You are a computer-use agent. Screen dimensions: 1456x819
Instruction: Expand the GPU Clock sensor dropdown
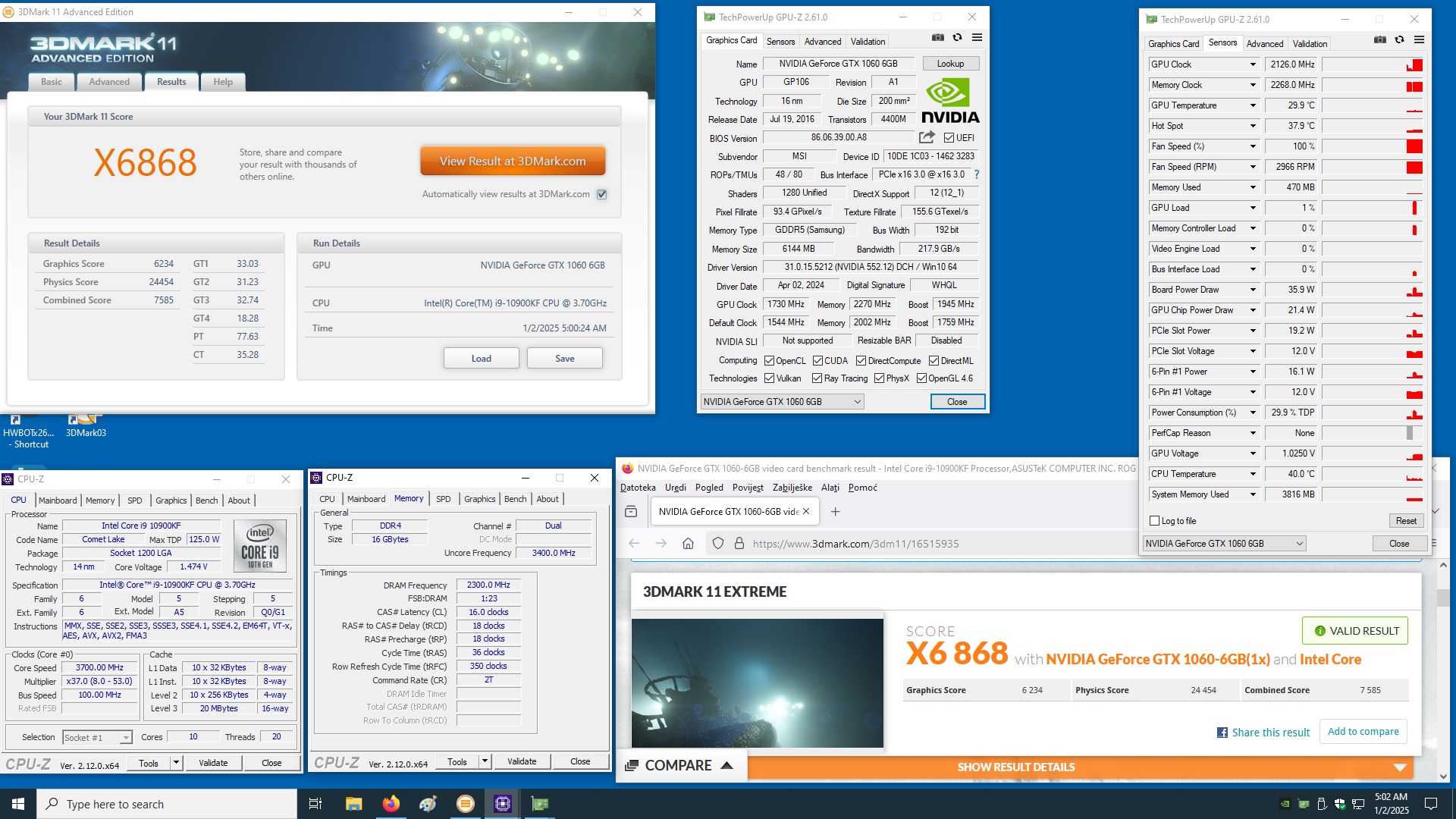click(1253, 64)
